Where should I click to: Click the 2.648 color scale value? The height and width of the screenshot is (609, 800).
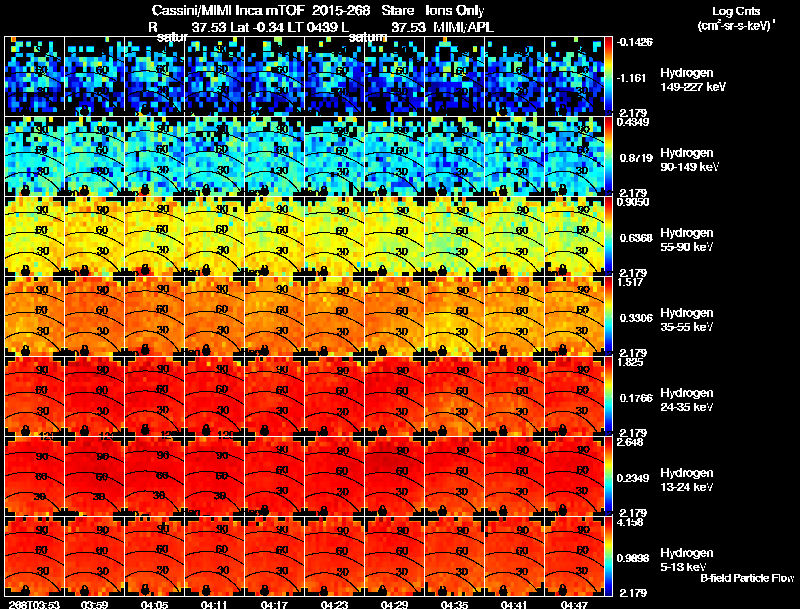[630, 442]
